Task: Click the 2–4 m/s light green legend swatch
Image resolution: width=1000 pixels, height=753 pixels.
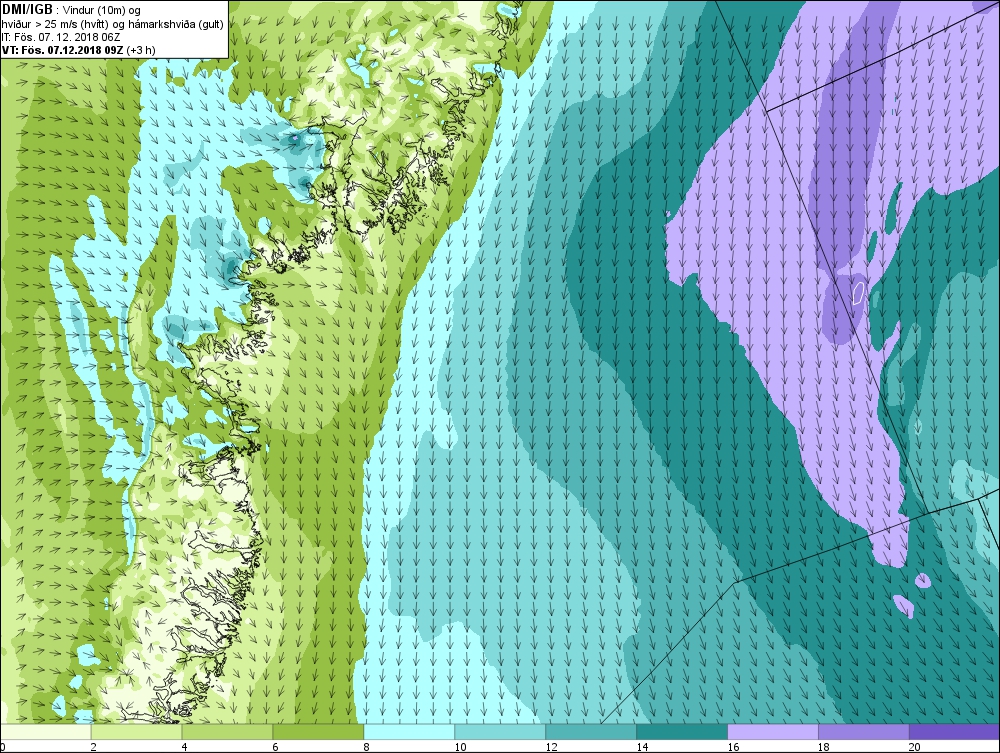Action: [137, 732]
